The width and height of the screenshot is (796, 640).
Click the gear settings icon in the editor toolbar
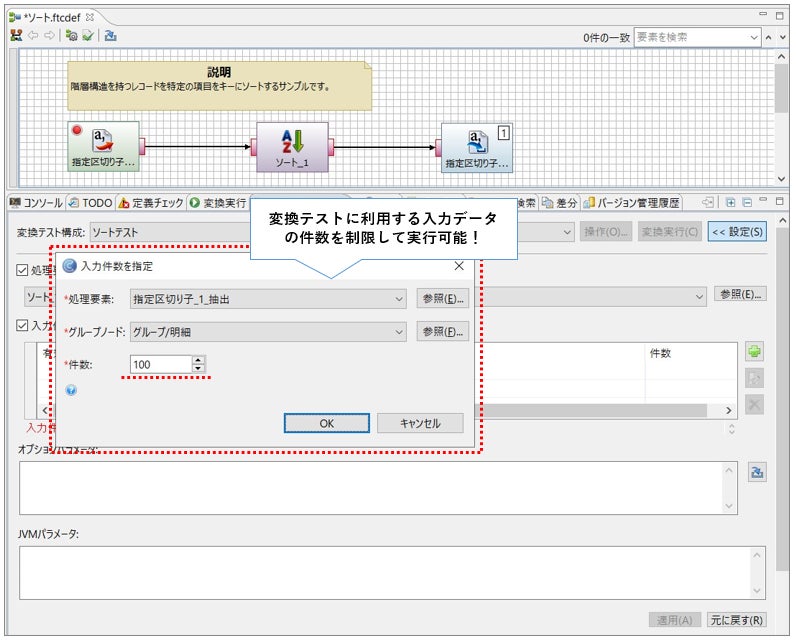pos(72,36)
